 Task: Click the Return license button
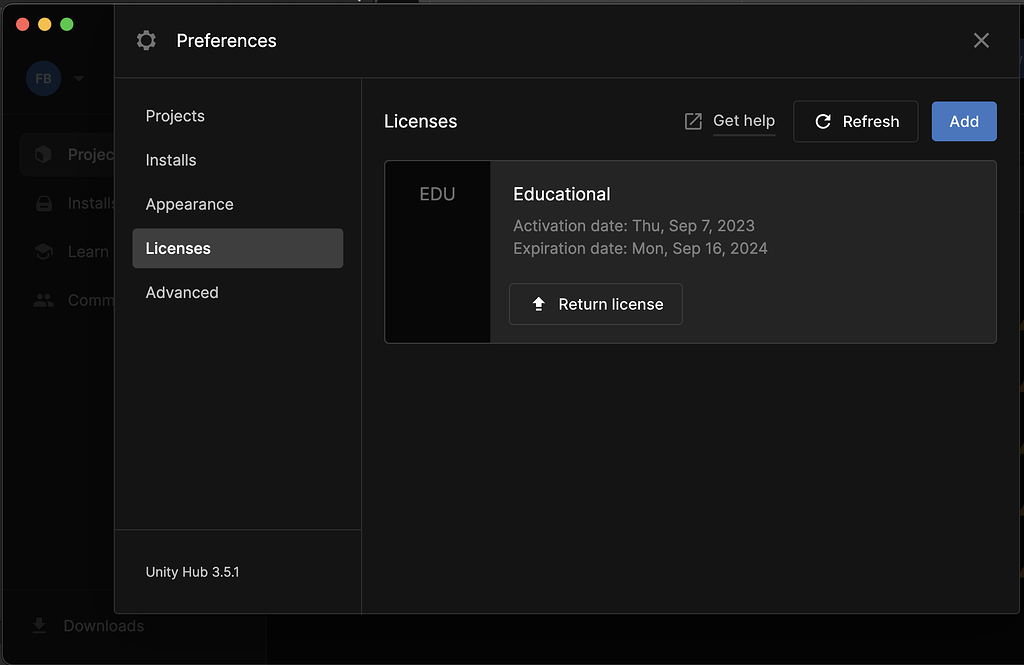(x=595, y=304)
